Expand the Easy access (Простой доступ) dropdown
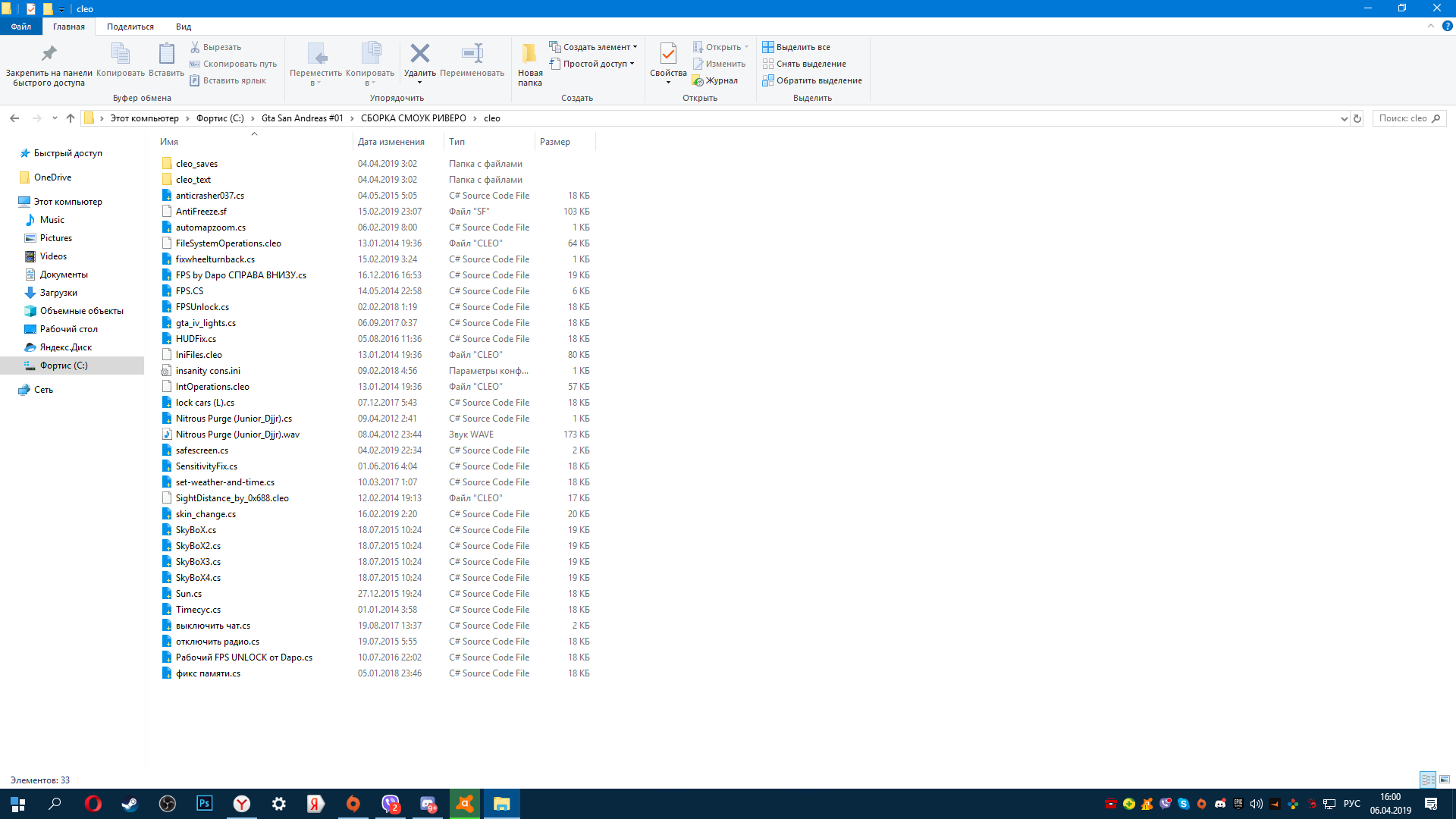The height and width of the screenshot is (819, 1456). (632, 64)
